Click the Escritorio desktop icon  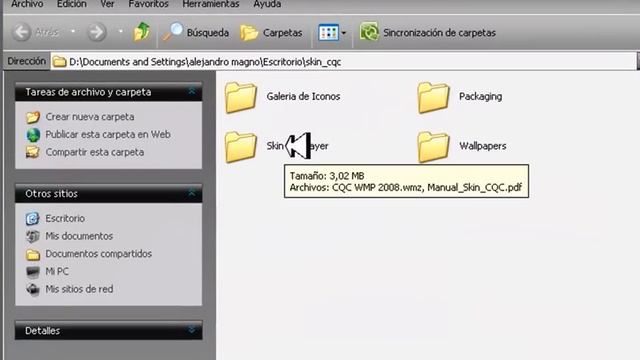click(33, 219)
